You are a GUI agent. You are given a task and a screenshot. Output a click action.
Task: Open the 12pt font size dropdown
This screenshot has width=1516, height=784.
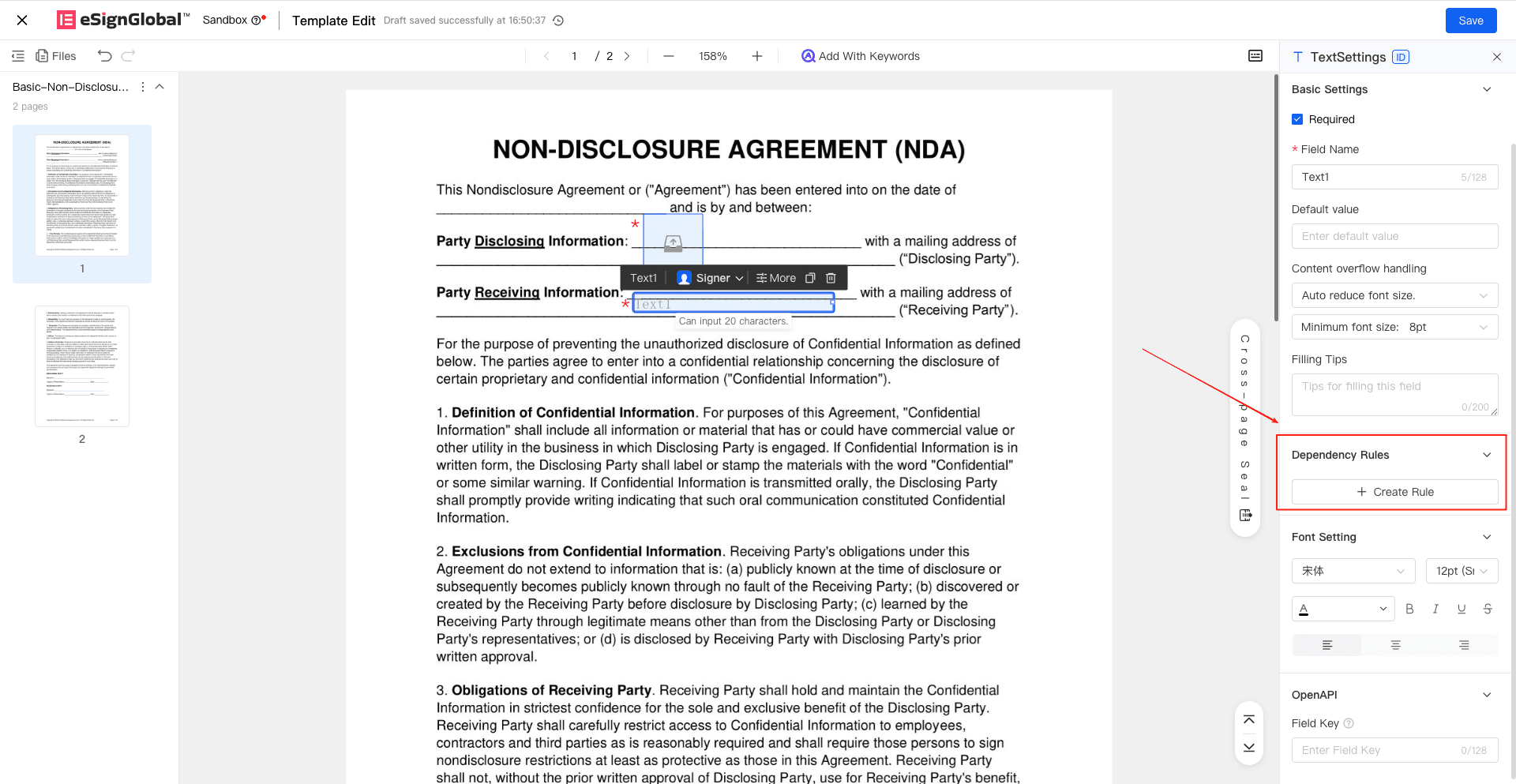pyautogui.click(x=1462, y=571)
